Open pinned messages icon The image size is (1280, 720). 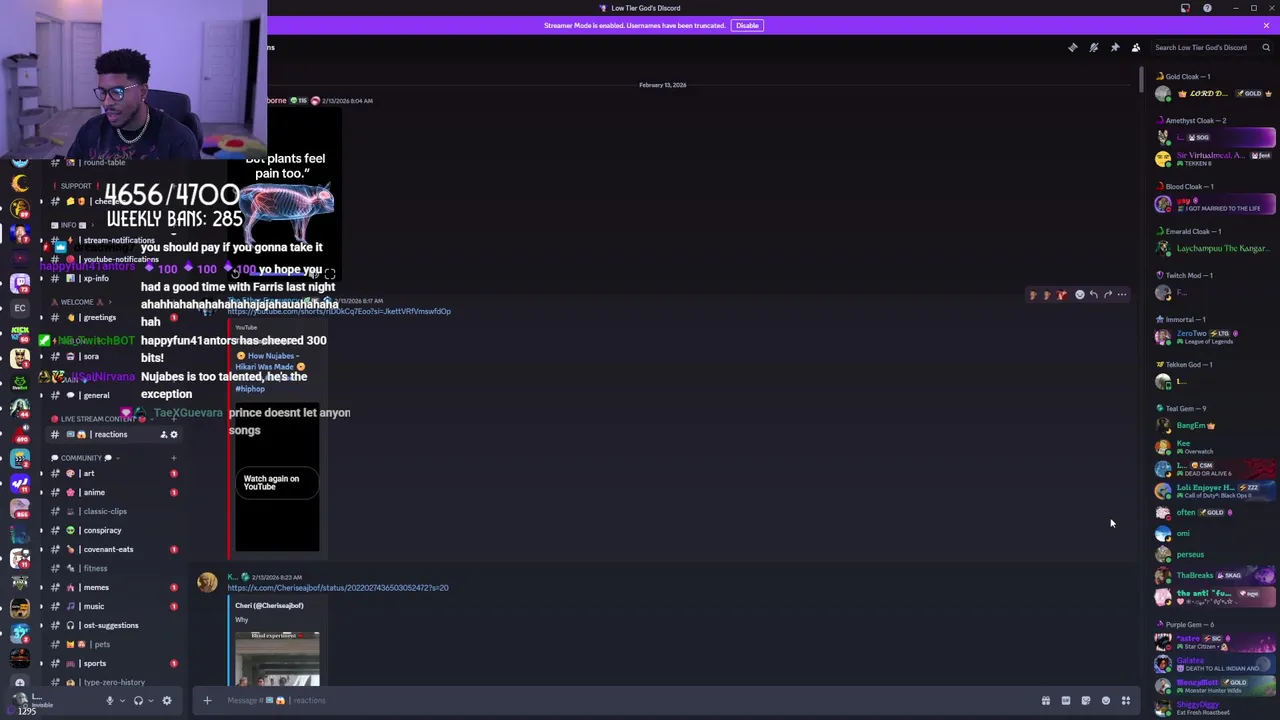1115,47
